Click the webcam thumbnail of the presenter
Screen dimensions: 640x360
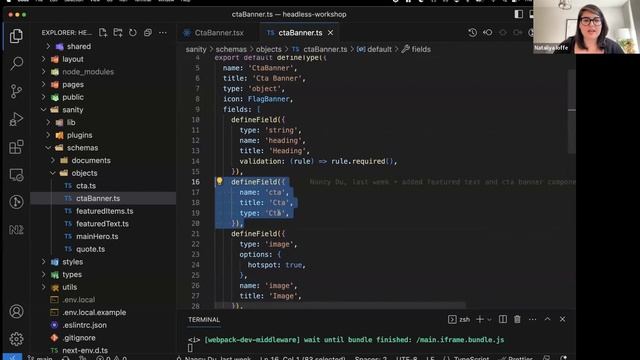(x=586, y=27)
